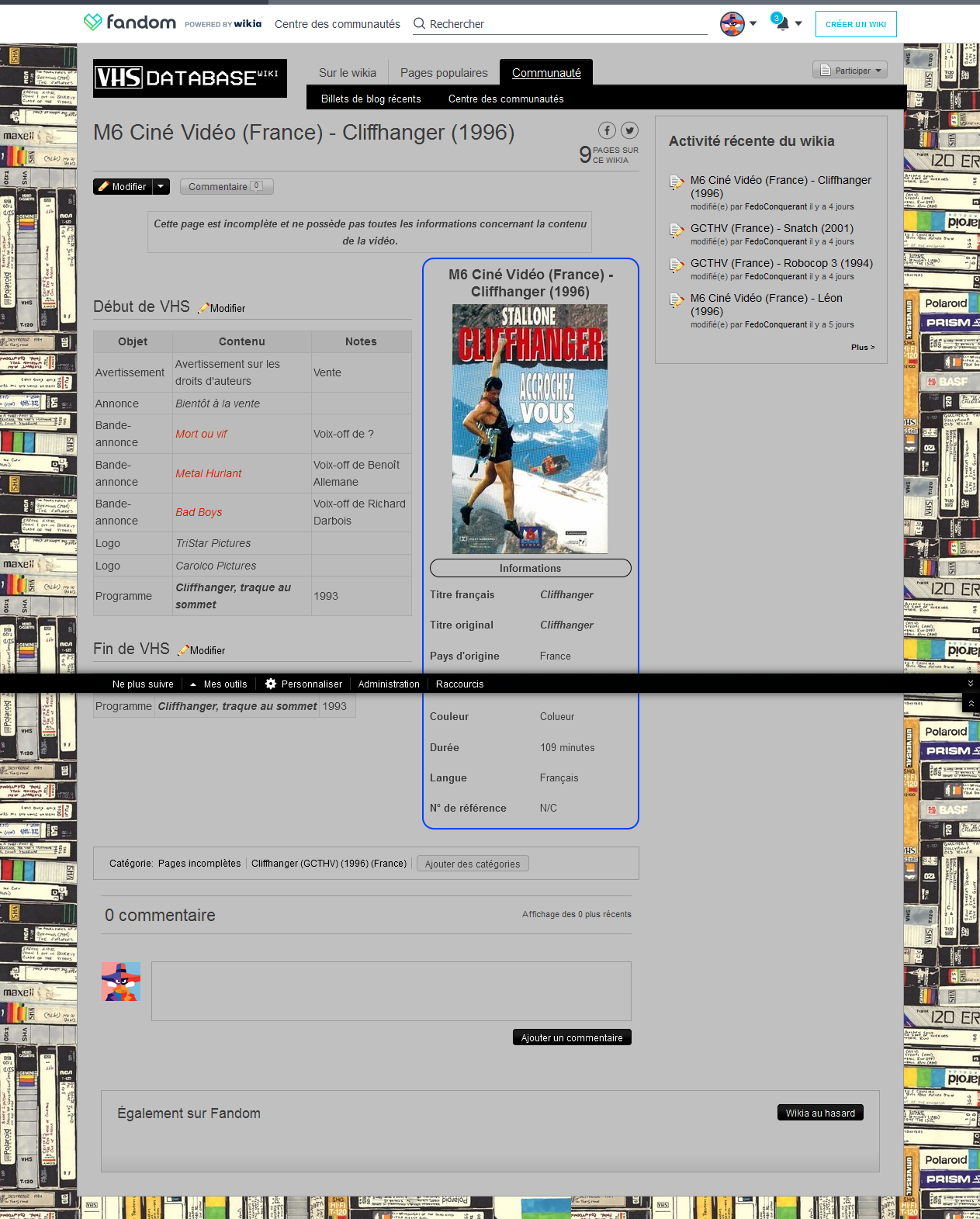Click Modifier link for Début de VHS

pos(227,308)
